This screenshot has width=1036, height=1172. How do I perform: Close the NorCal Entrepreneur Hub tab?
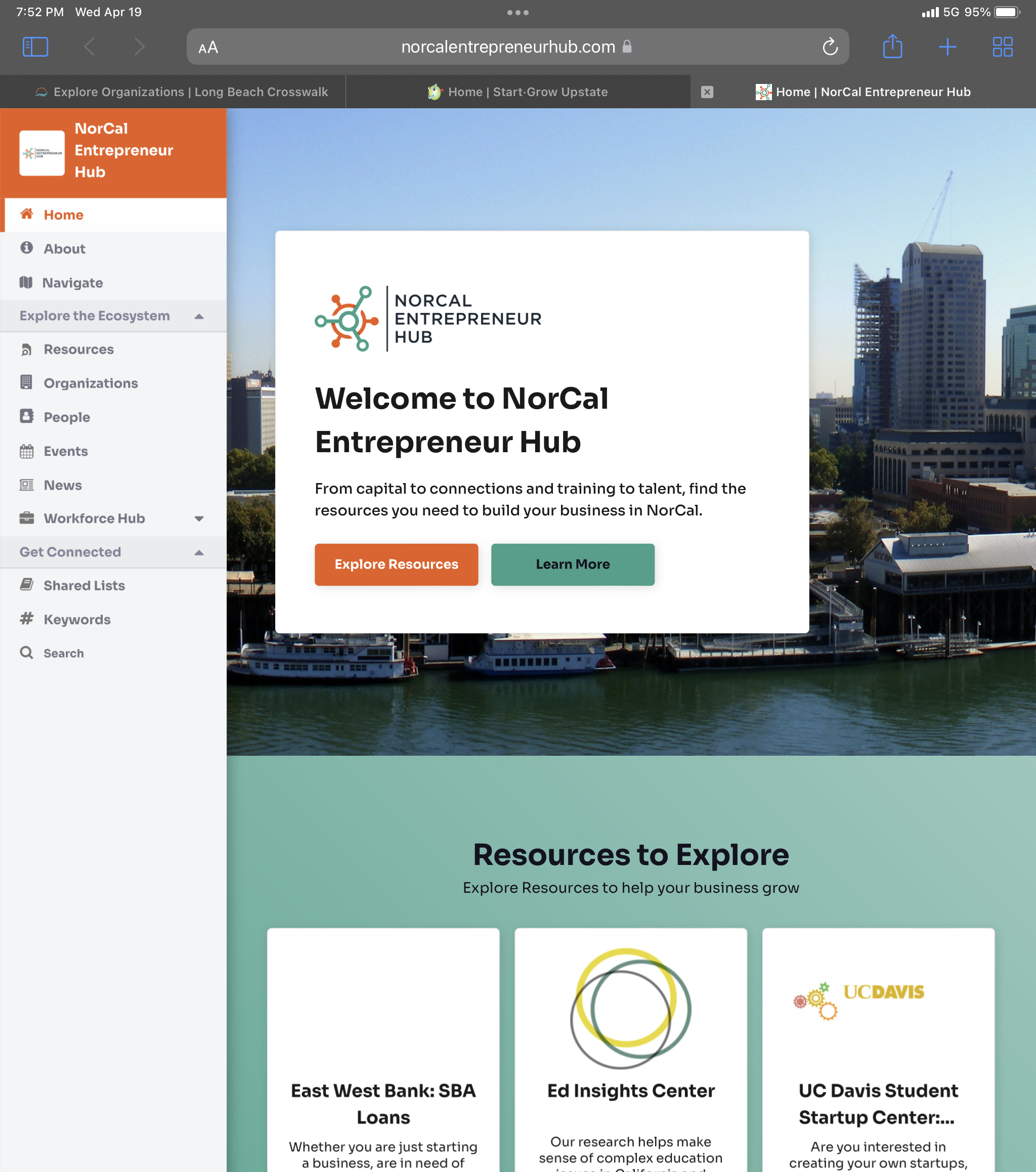pyautogui.click(x=707, y=92)
